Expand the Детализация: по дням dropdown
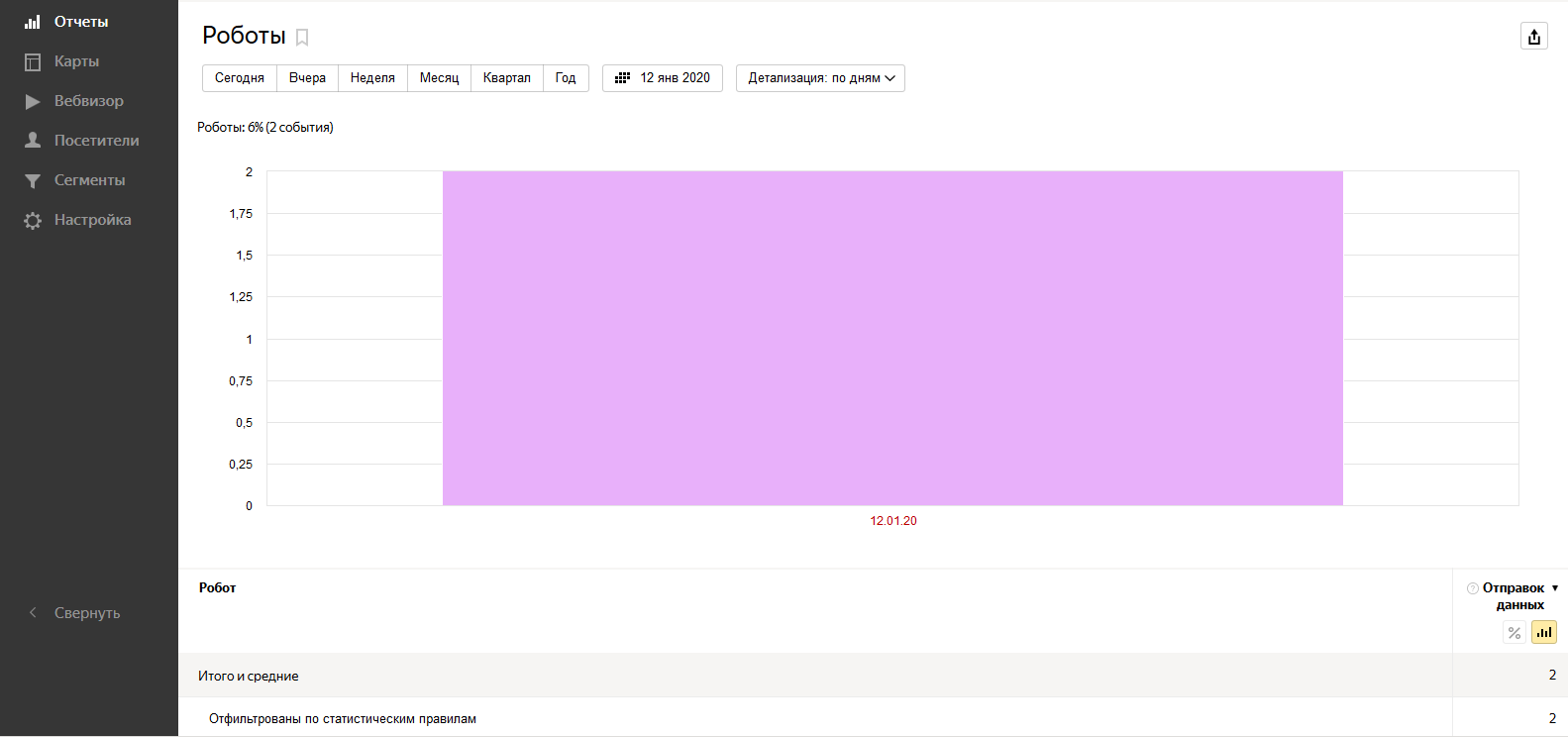Viewport: 1568px width, 737px height. tap(820, 78)
